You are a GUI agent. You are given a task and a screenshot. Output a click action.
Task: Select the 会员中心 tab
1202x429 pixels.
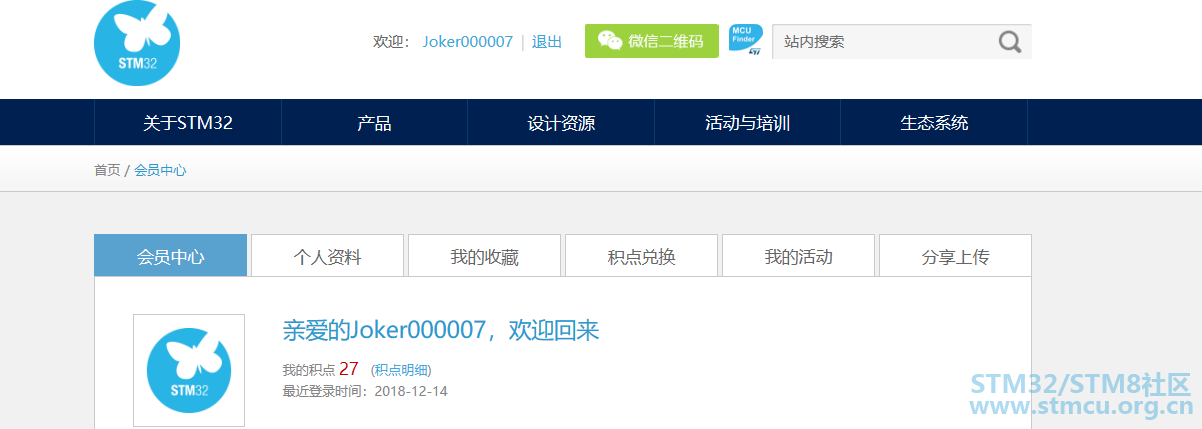170,256
